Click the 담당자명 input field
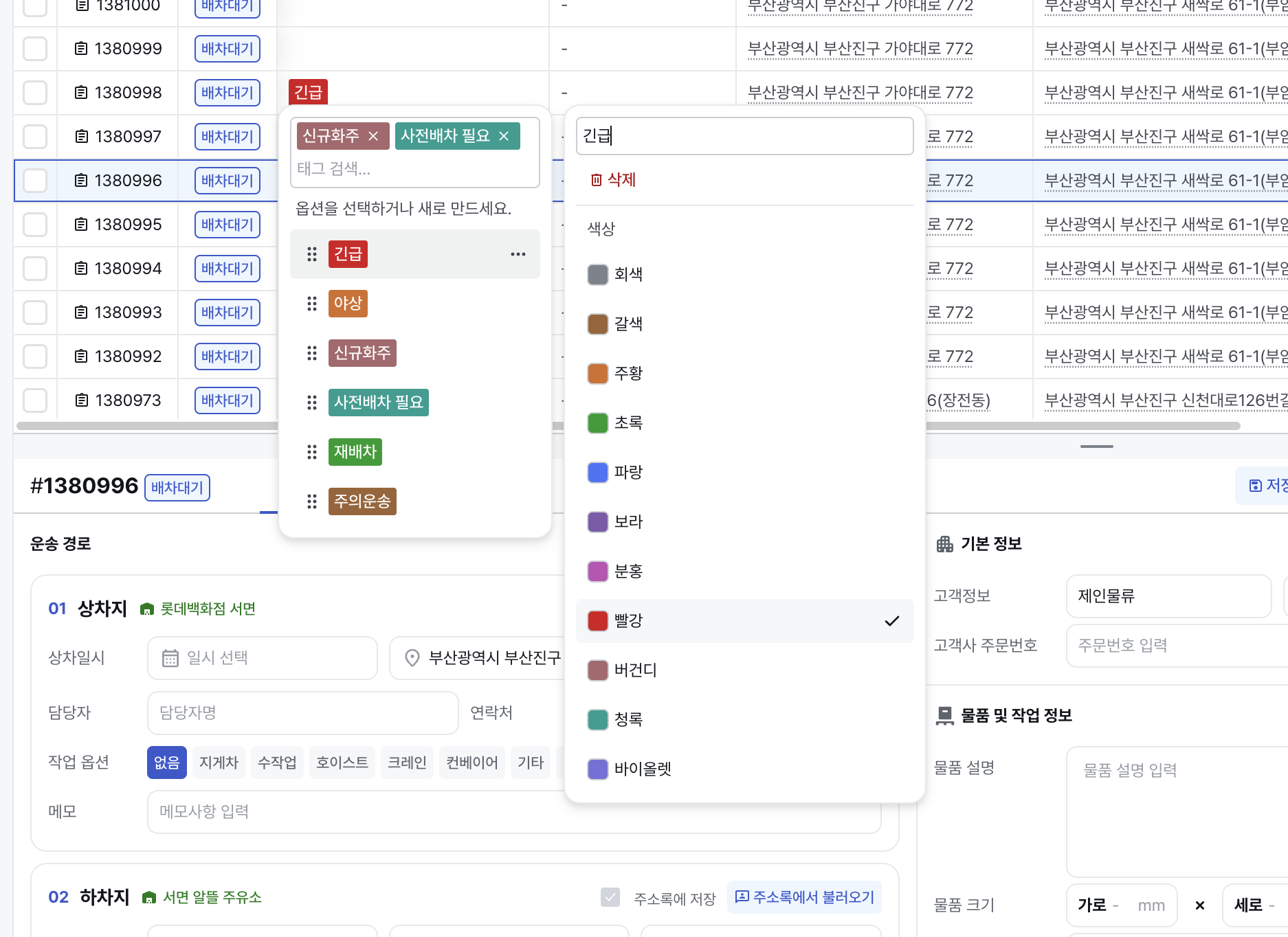 click(x=303, y=713)
